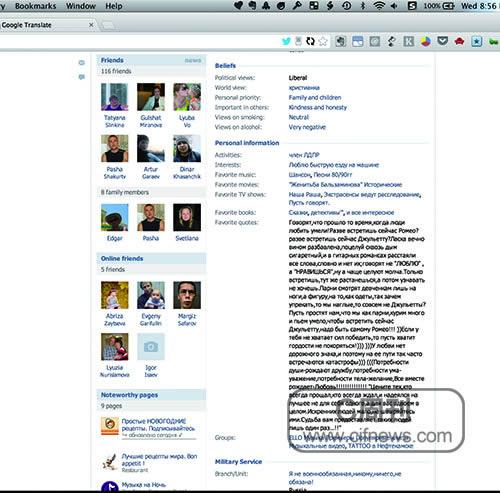Adjust the system volume icon in menu bar

pyautogui.click(x=394, y=6)
